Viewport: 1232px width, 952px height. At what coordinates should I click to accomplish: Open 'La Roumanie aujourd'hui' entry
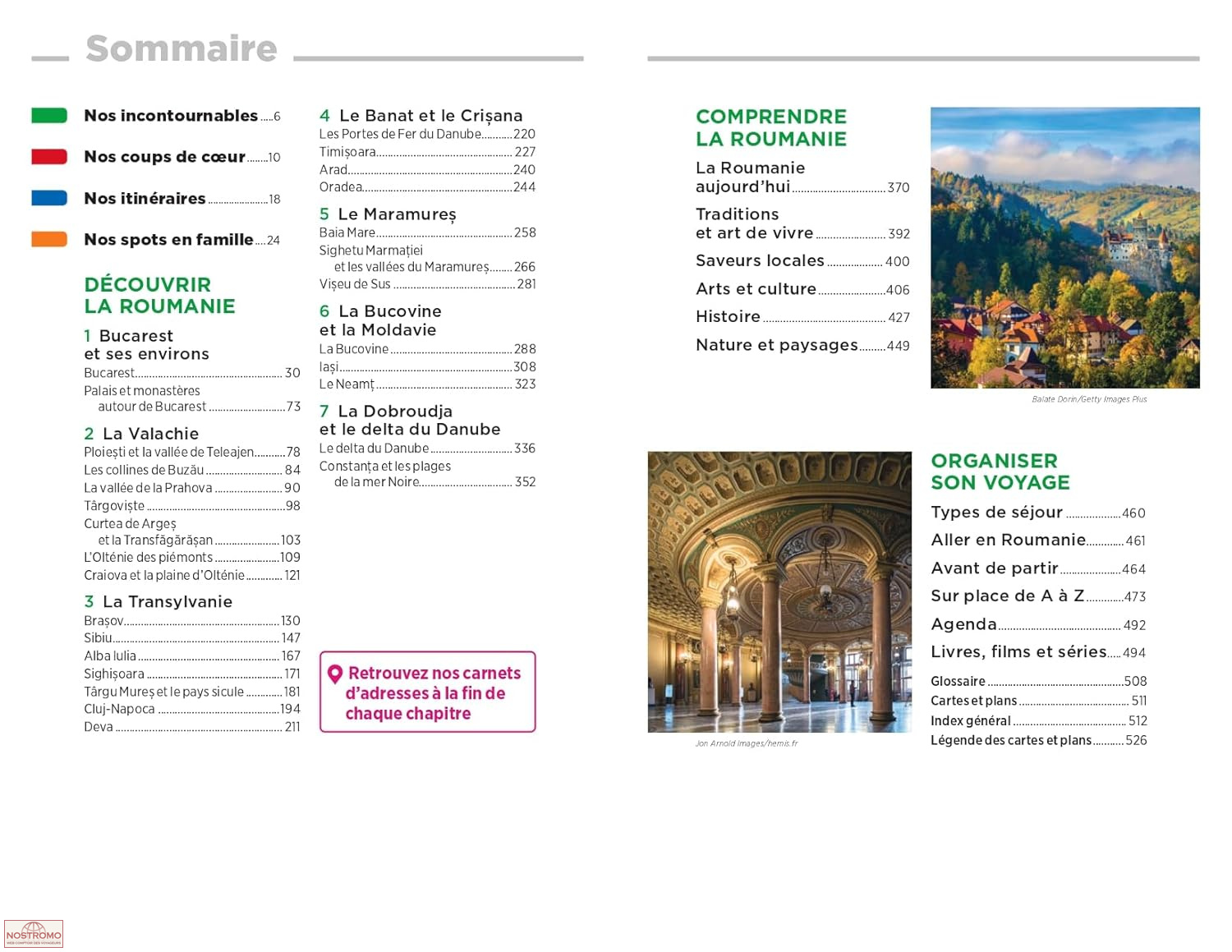click(x=802, y=177)
